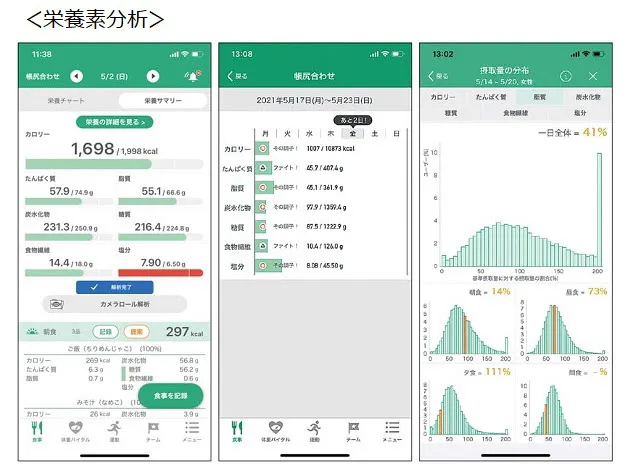Switch to the 栄養サマリー tab
Image resolution: width=630 pixels, height=465 pixels.
click(x=163, y=100)
